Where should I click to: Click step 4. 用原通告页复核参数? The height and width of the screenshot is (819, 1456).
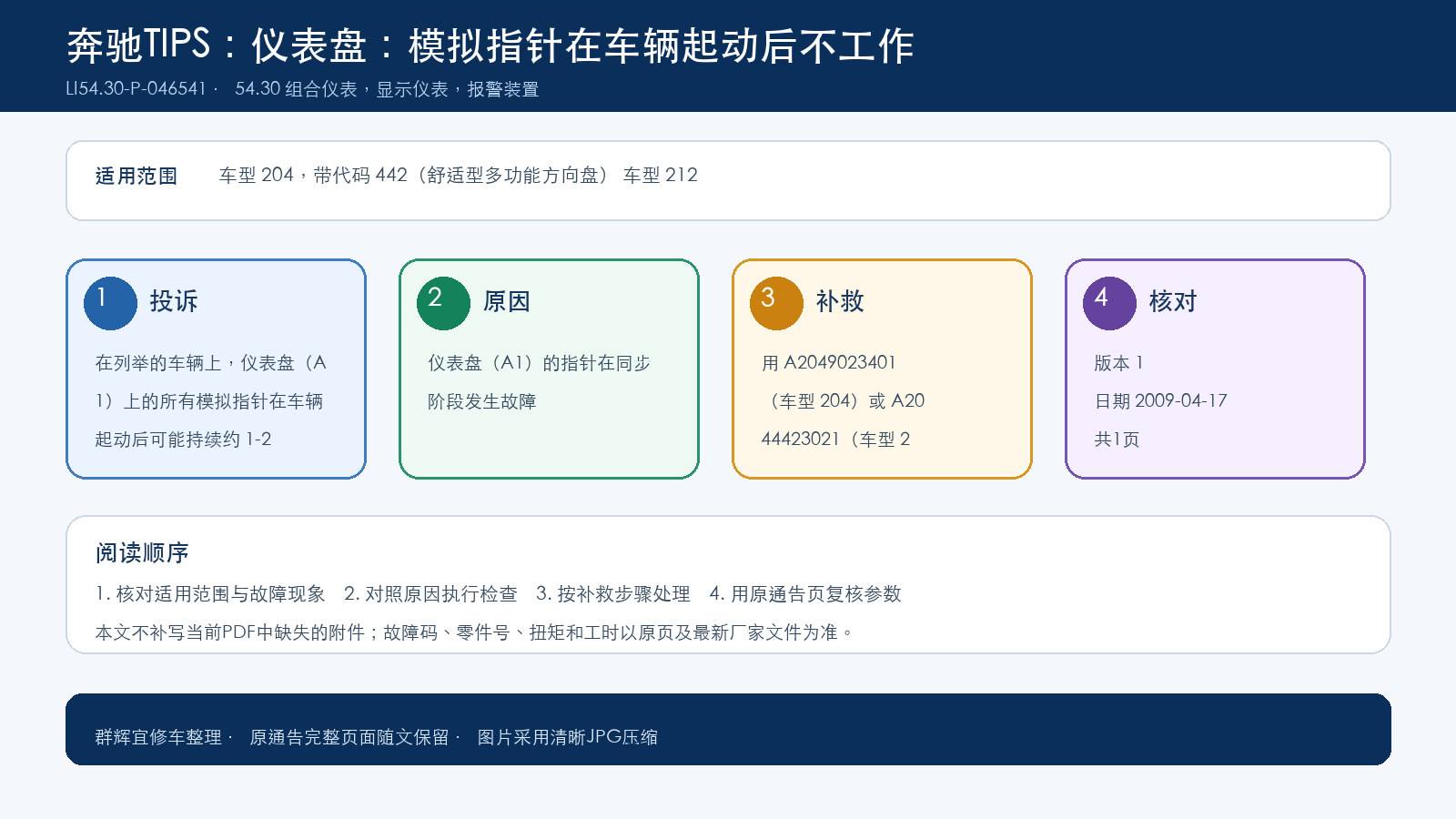[805, 594]
